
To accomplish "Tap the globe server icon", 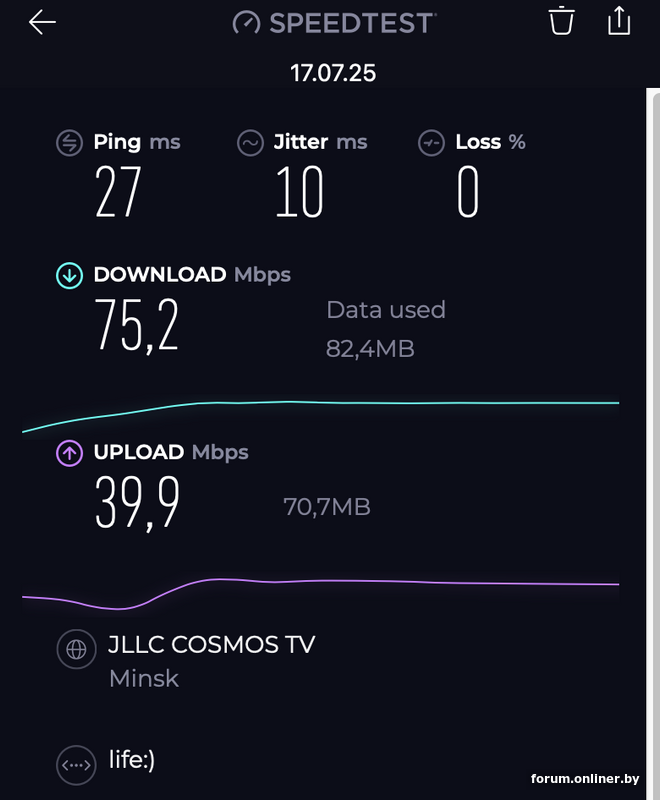I will (x=76, y=649).
